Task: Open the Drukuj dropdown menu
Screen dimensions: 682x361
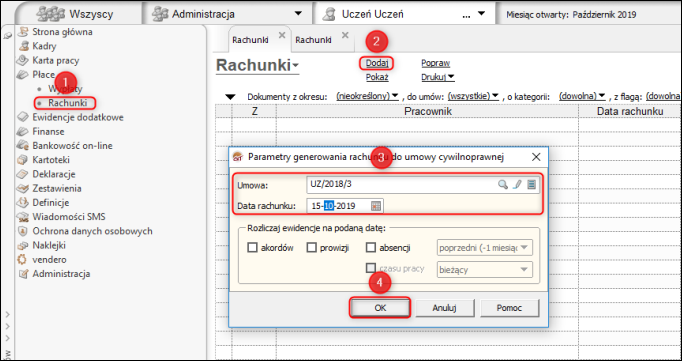Action: pos(438,77)
